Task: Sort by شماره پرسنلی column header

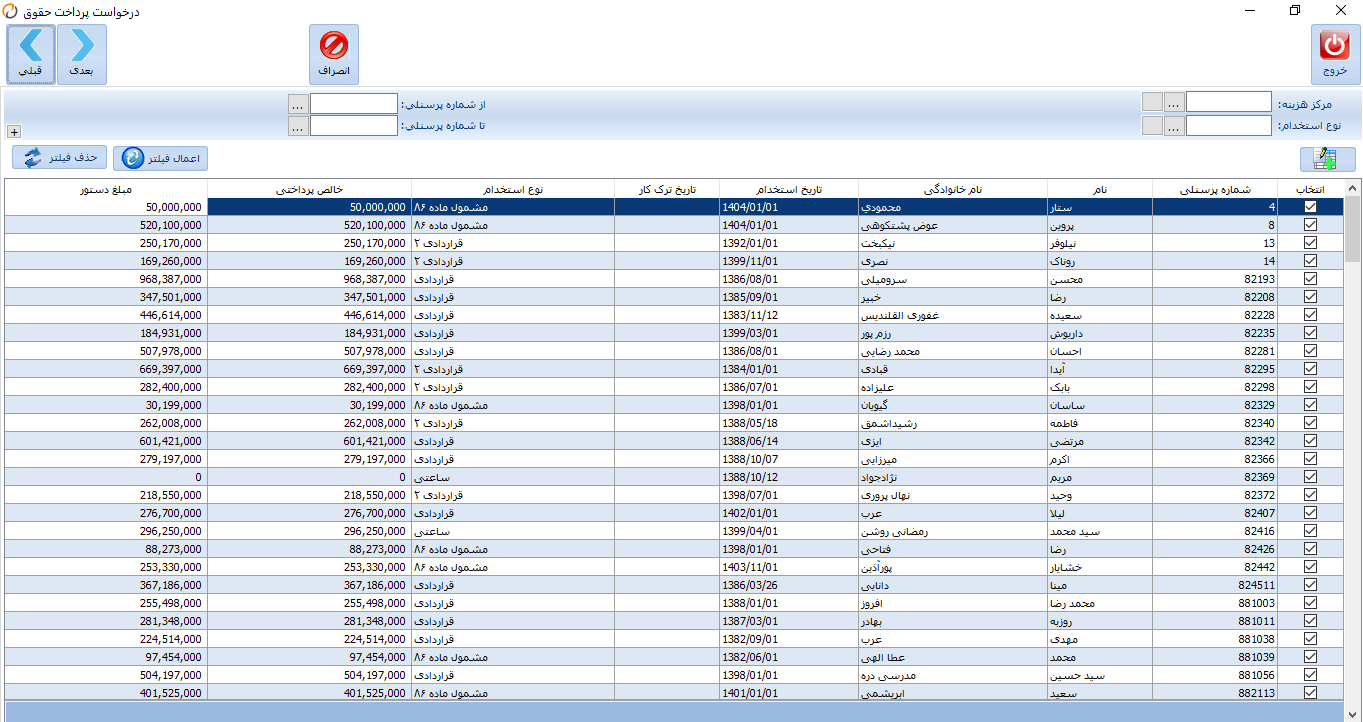Action: (1216, 189)
